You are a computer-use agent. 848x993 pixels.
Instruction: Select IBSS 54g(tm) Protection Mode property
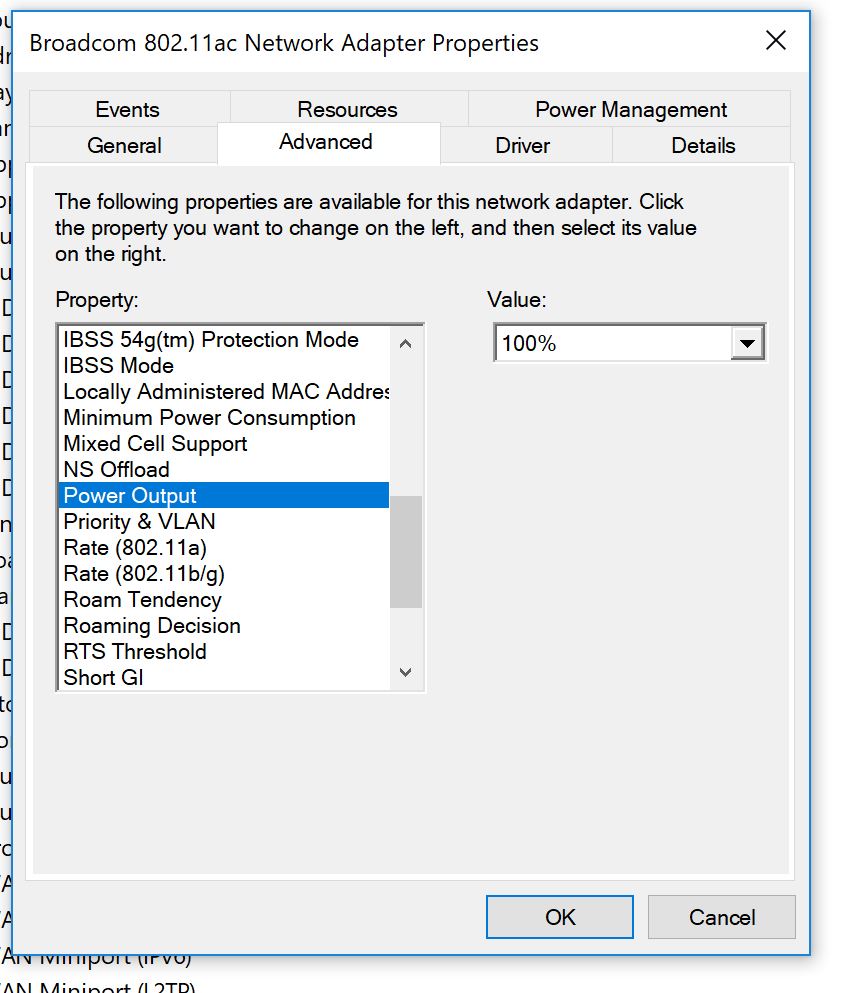pos(224,339)
